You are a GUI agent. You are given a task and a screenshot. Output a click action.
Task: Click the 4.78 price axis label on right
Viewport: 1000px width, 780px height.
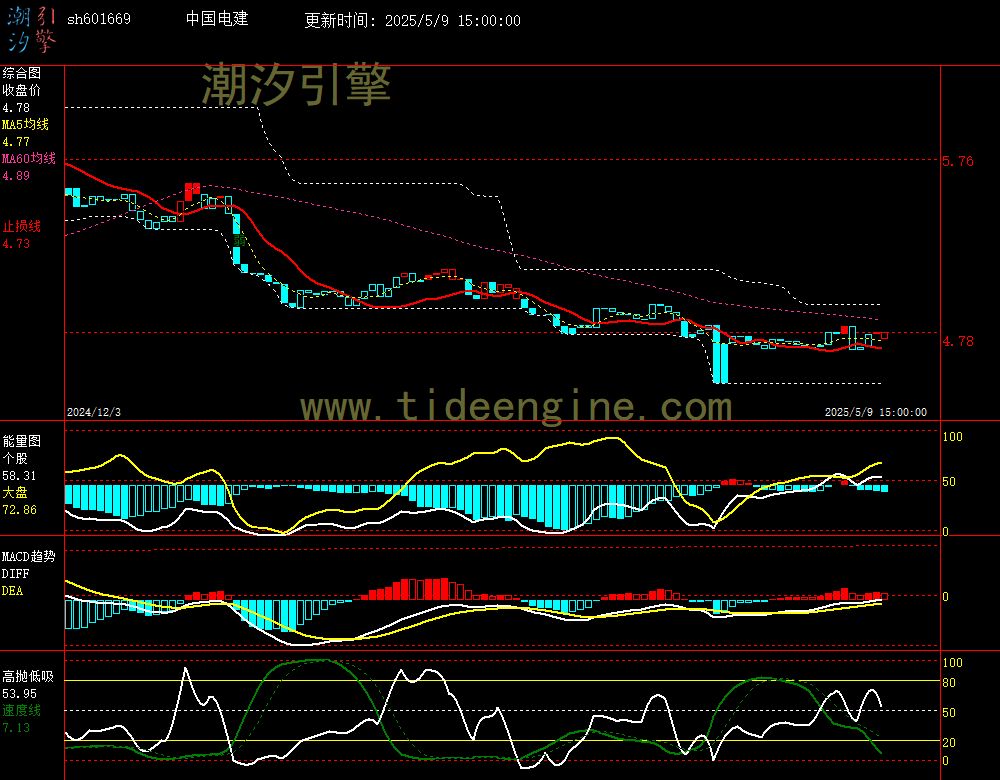(x=958, y=341)
